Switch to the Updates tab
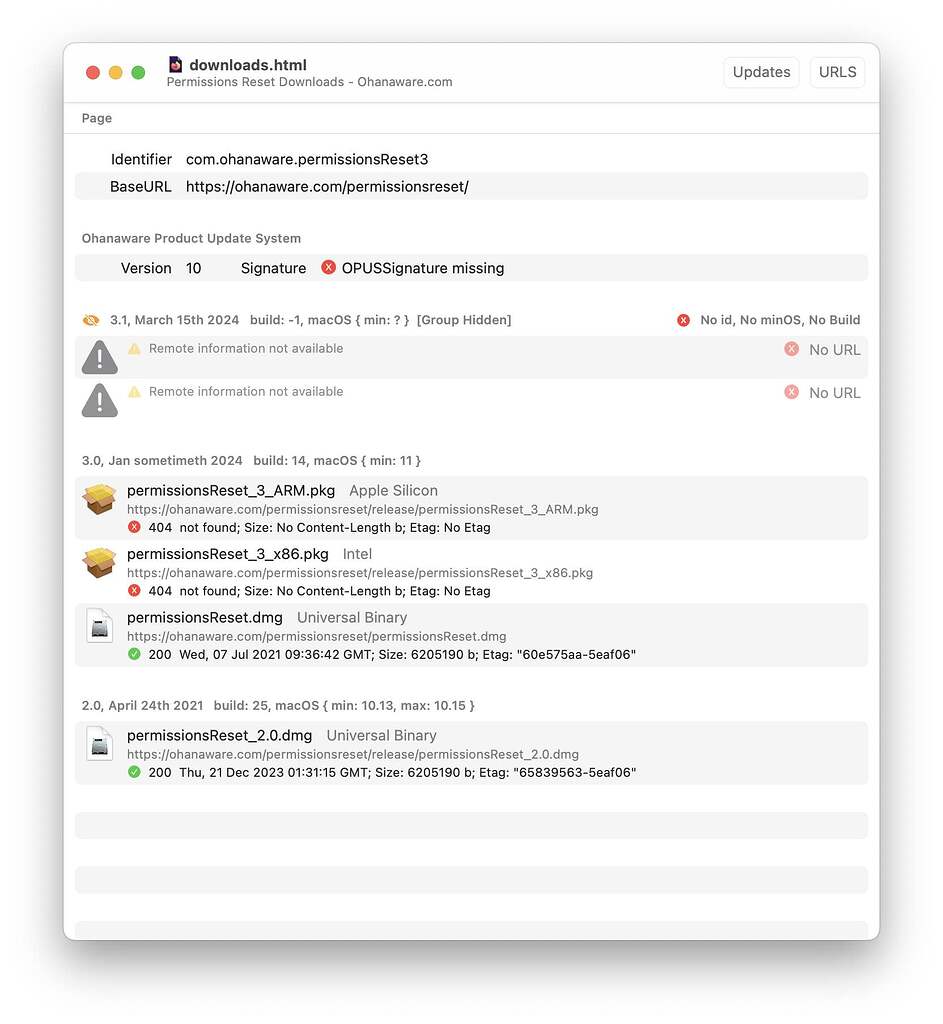 761,72
